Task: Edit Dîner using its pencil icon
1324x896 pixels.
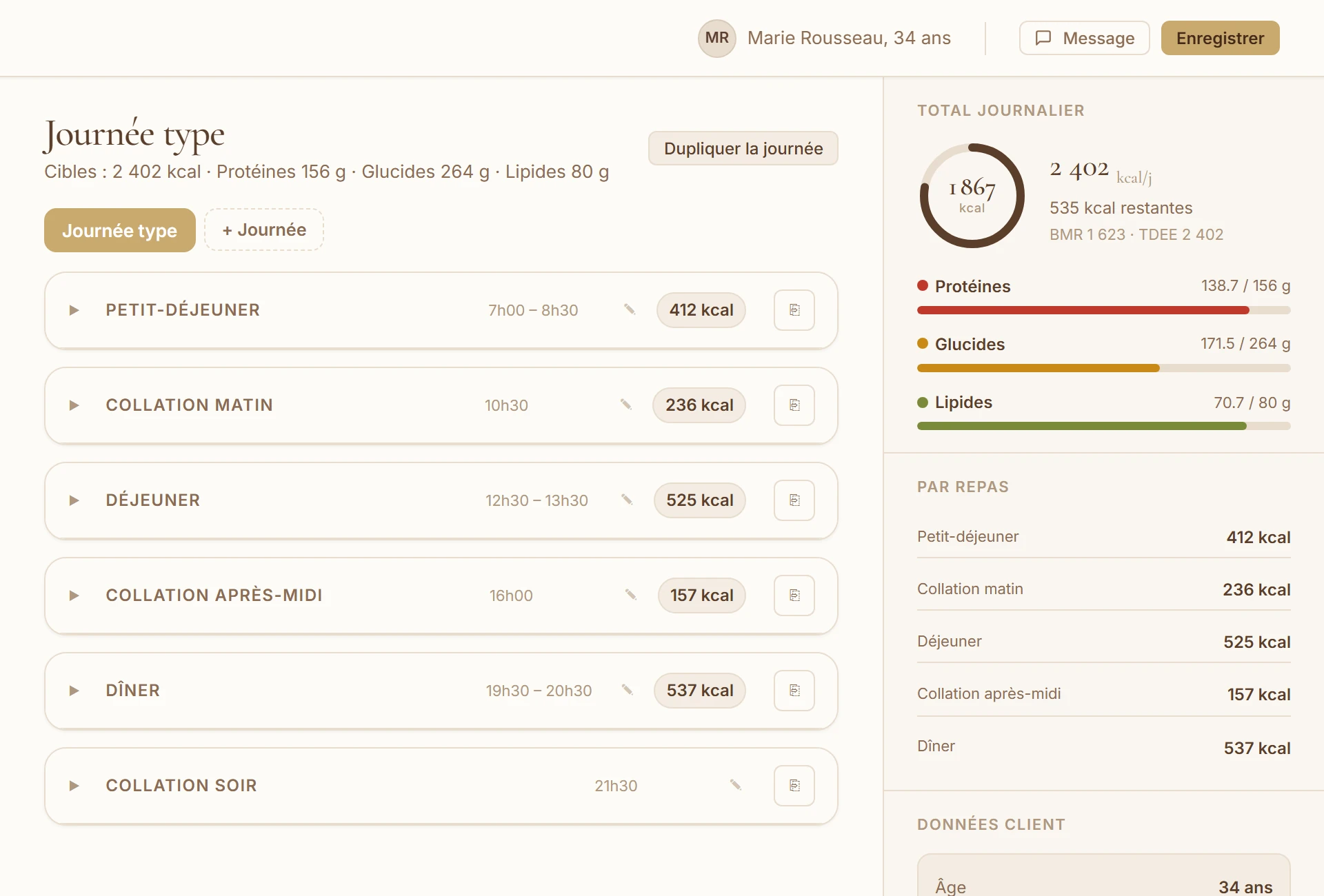Action: [628, 690]
